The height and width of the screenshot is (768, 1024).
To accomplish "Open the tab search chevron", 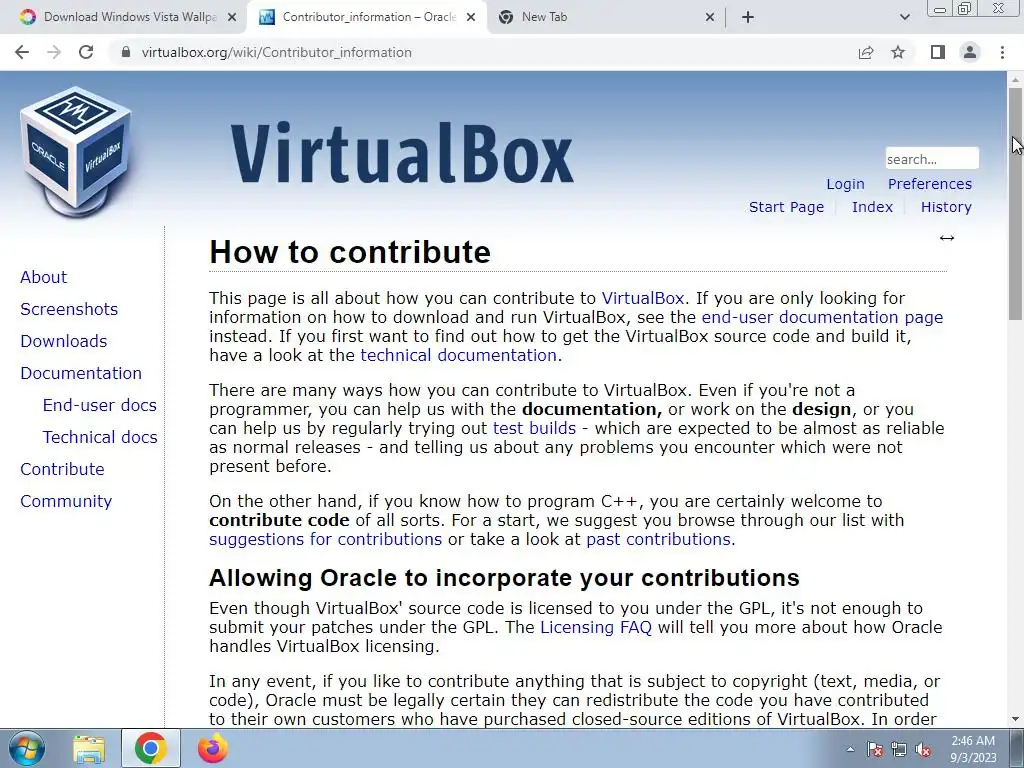I will 904,18.
